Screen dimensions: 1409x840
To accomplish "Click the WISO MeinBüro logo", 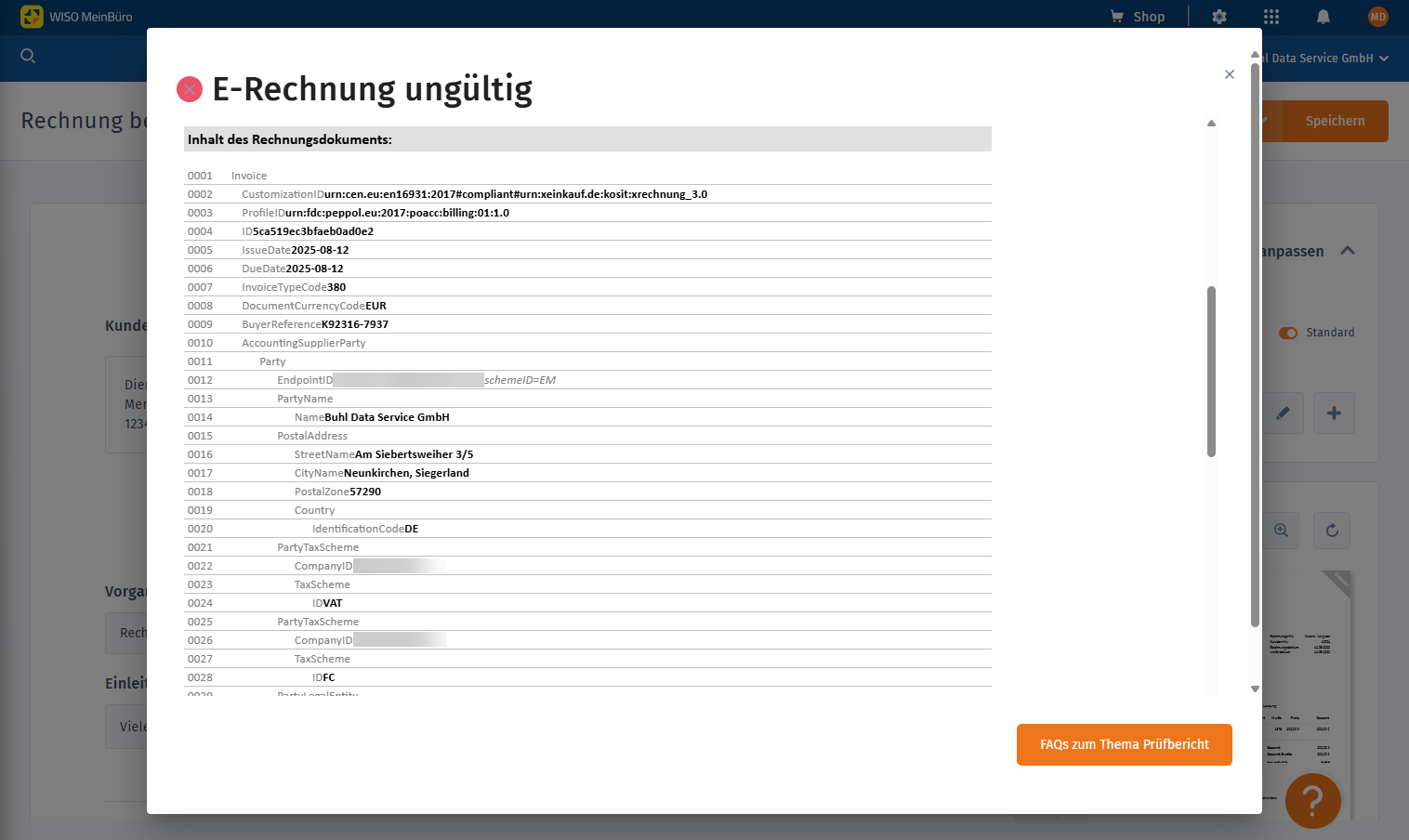I will pos(76,17).
